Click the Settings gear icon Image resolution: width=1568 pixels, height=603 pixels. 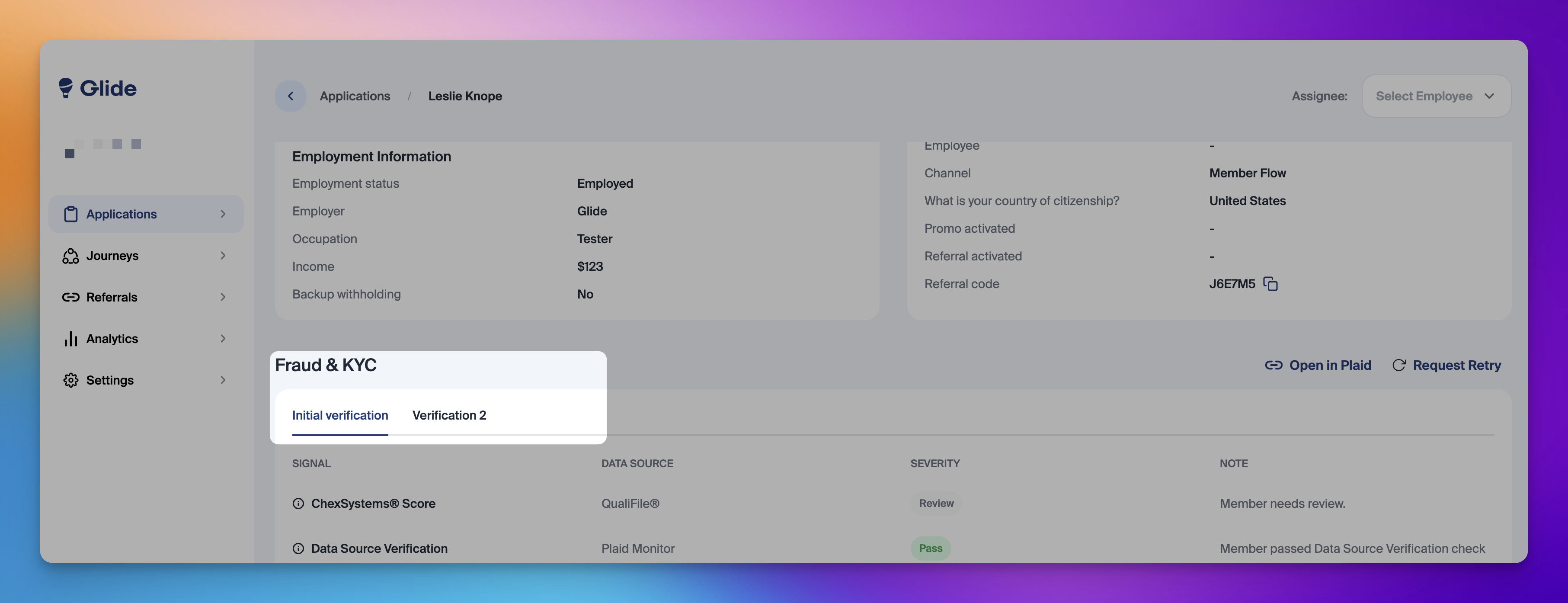point(70,380)
